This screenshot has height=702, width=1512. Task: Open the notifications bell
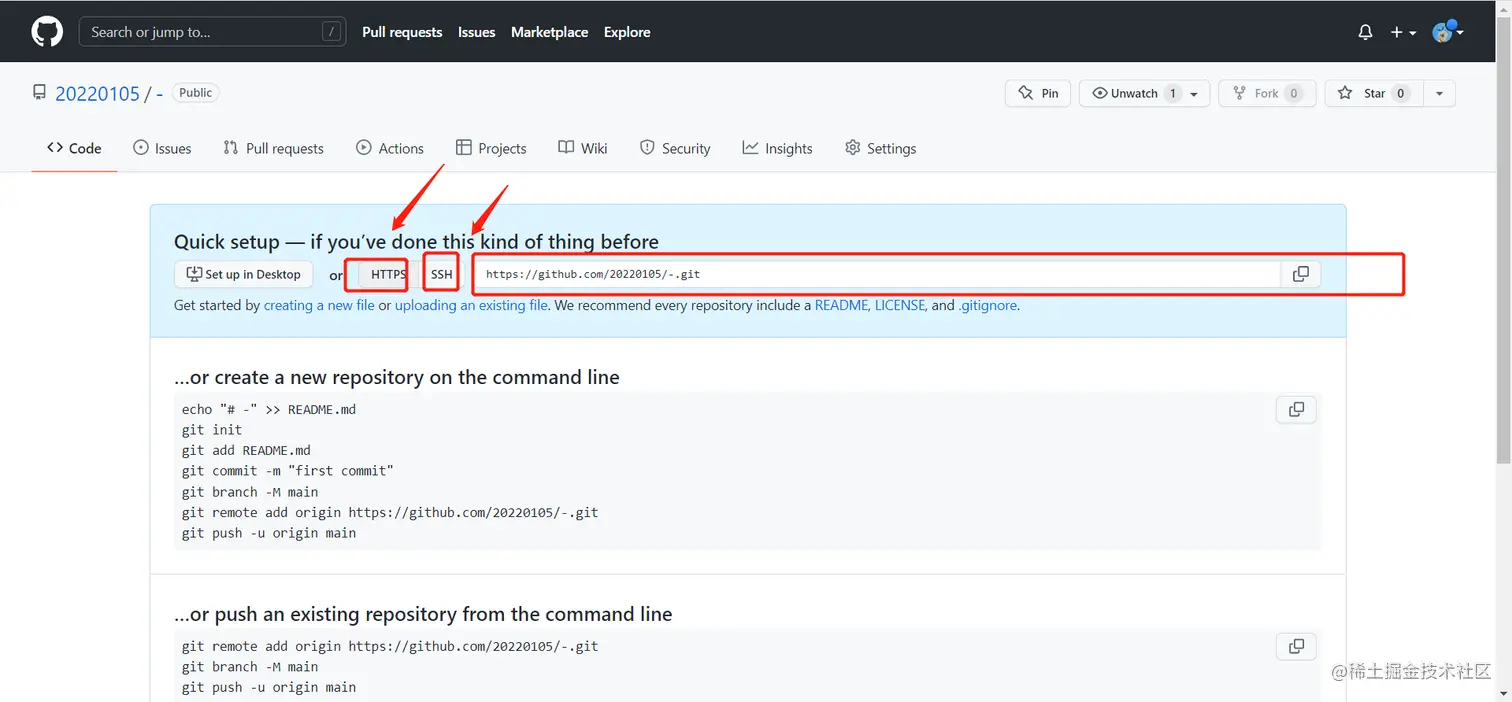[x=1365, y=32]
